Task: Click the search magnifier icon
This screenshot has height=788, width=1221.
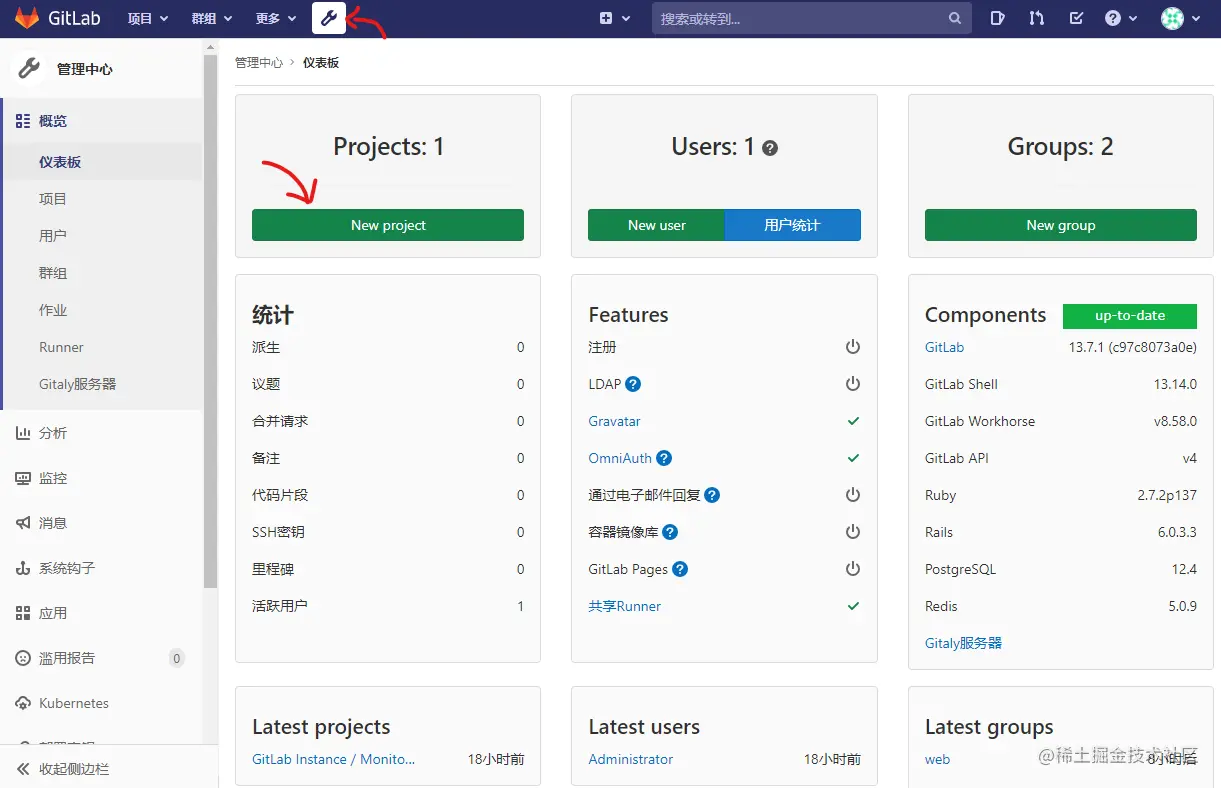Action: point(955,18)
